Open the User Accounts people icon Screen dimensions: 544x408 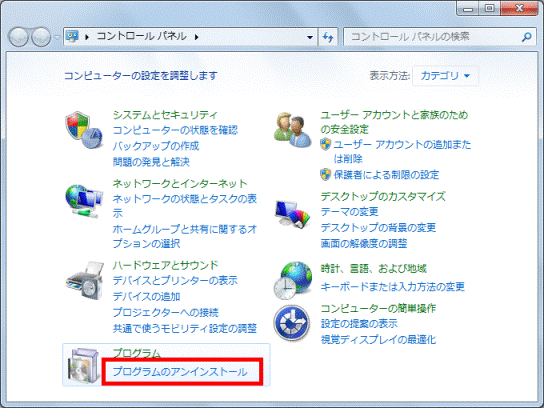[x=292, y=130]
